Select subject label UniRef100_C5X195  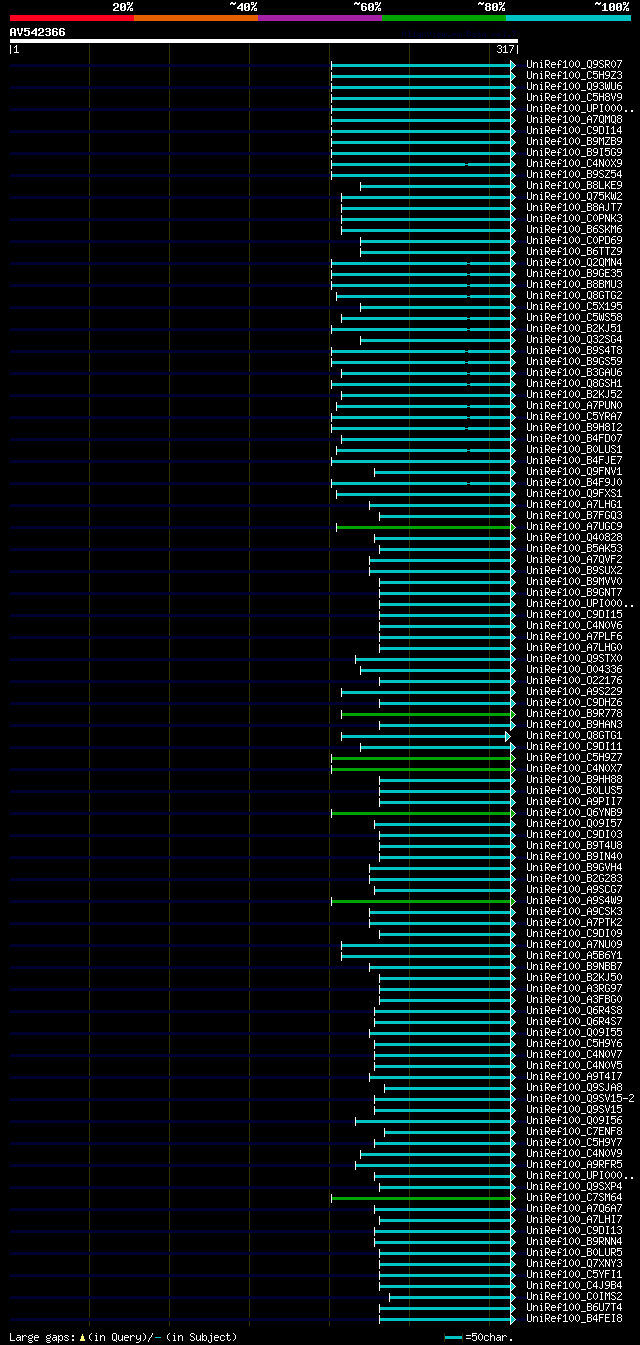(x=573, y=307)
